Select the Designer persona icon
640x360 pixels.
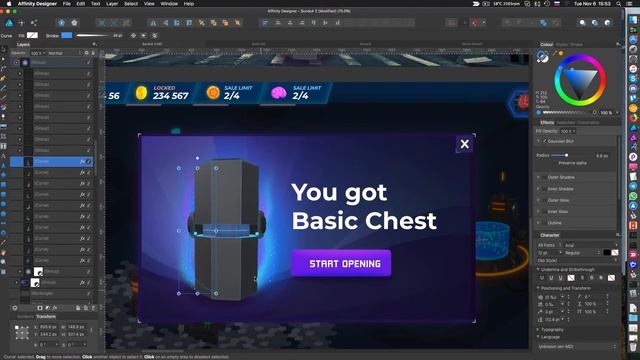[9, 23]
